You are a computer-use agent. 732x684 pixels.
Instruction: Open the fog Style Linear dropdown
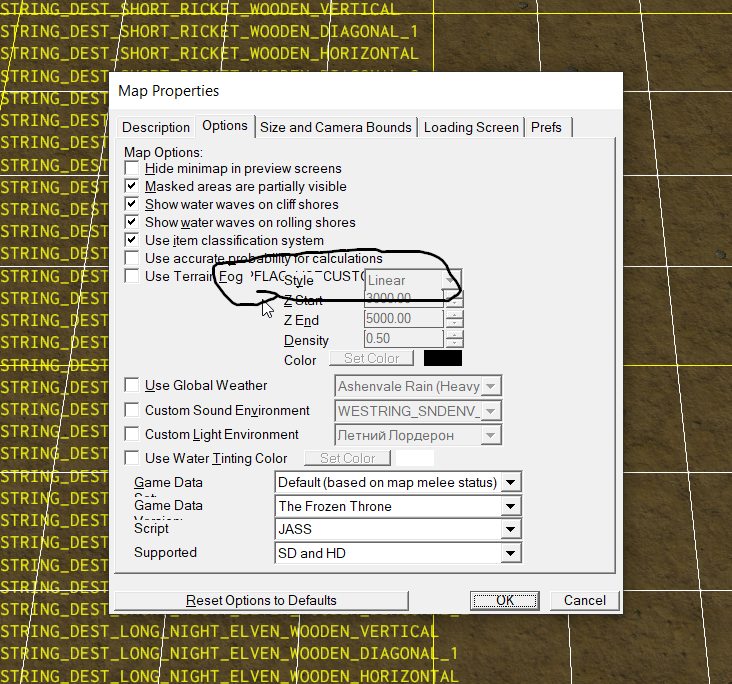click(413, 280)
